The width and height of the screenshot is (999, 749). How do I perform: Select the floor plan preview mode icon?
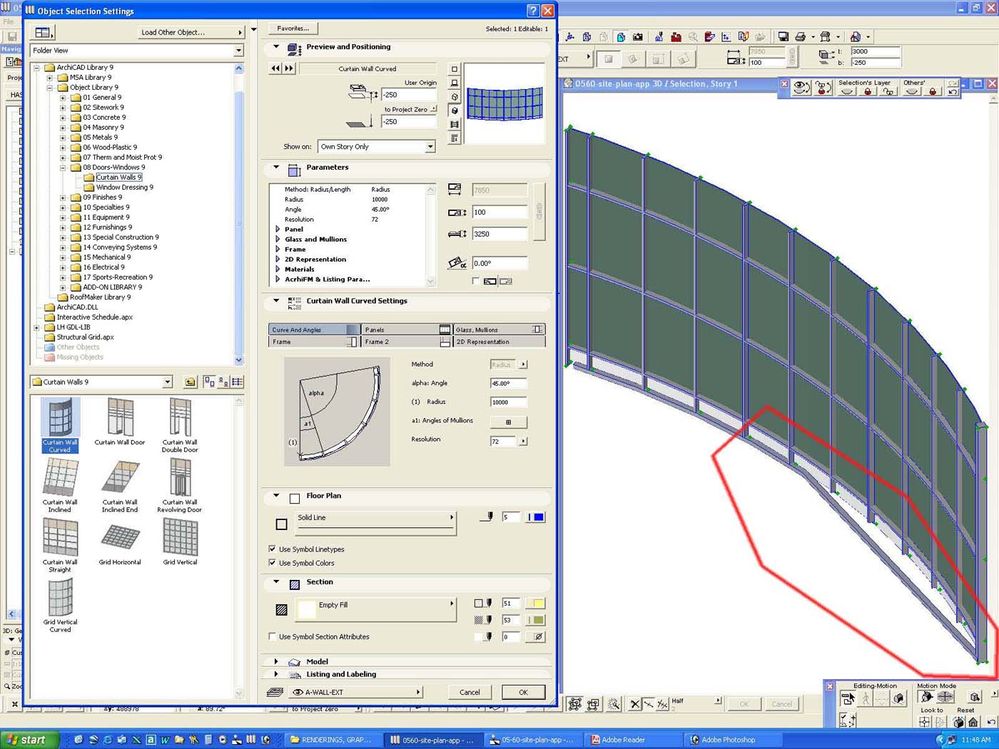pos(454,69)
